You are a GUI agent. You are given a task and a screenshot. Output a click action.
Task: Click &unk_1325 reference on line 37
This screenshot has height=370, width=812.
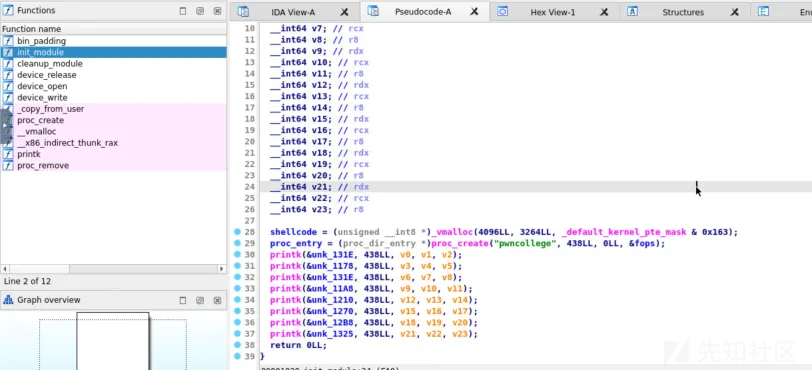click(x=330, y=334)
